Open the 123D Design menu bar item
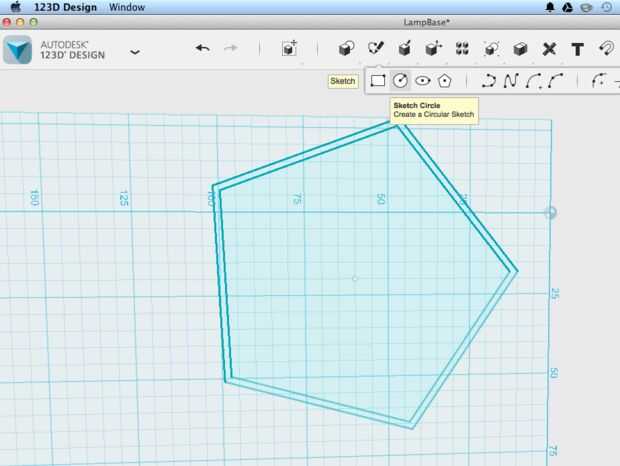This screenshot has width=620, height=466. tap(65, 7)
